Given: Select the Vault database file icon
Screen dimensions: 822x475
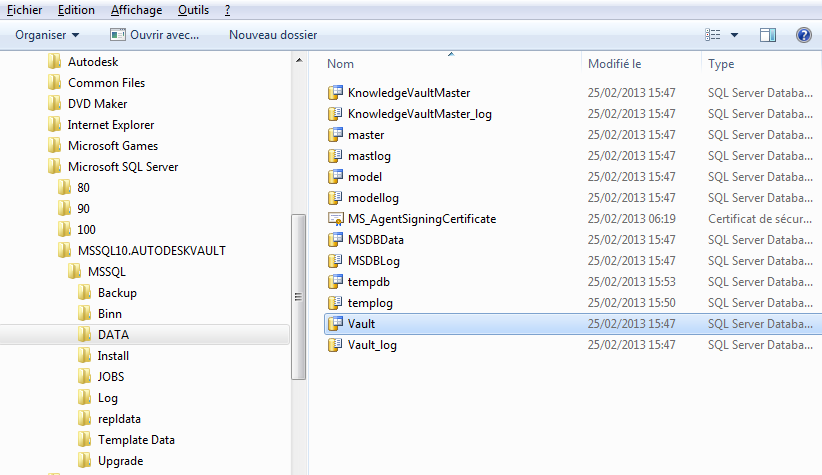Looking at the screenshot, I should pos(336,323).
